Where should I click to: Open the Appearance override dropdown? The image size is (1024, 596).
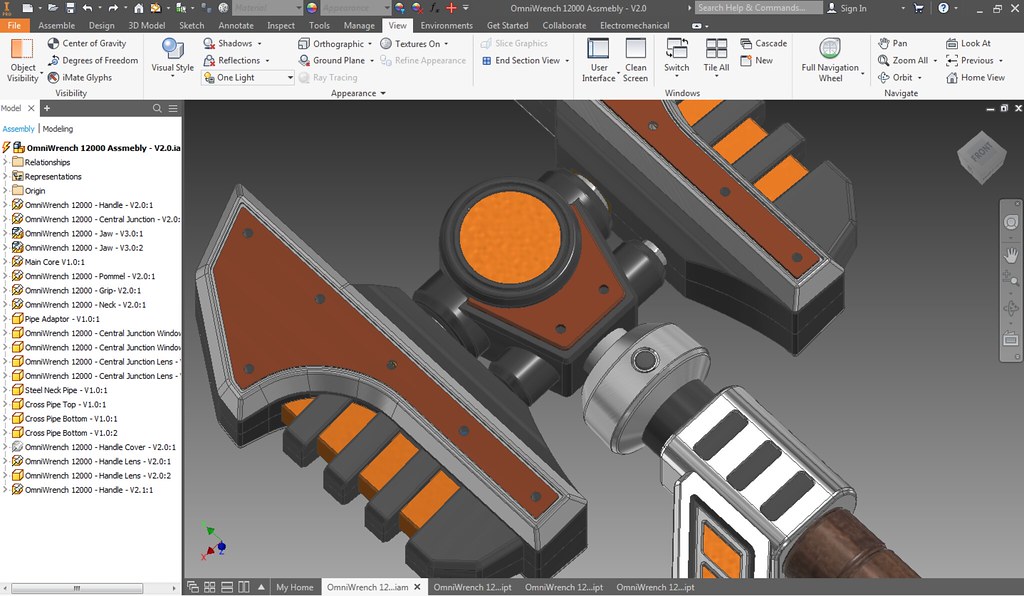(356, 8)
